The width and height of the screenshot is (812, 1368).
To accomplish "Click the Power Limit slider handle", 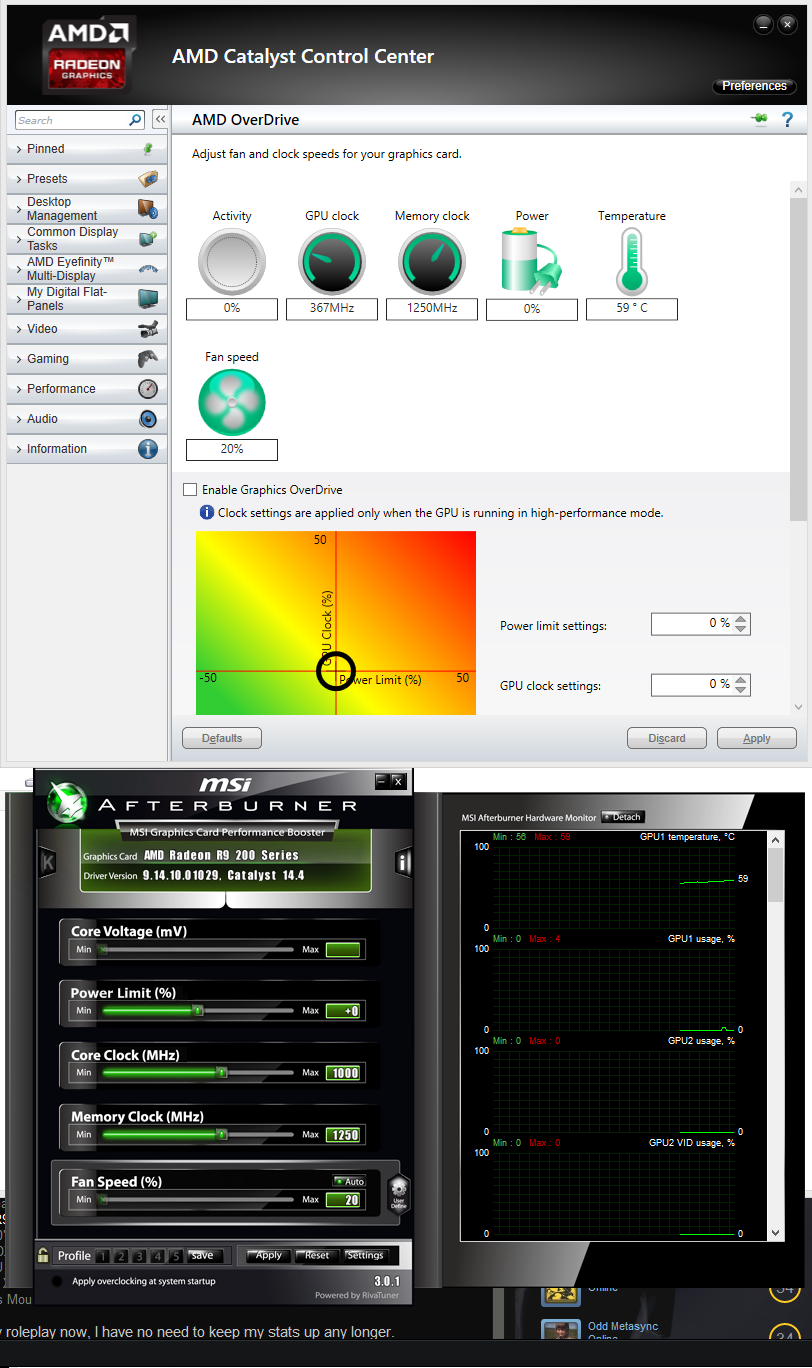I will [197, 1011].
